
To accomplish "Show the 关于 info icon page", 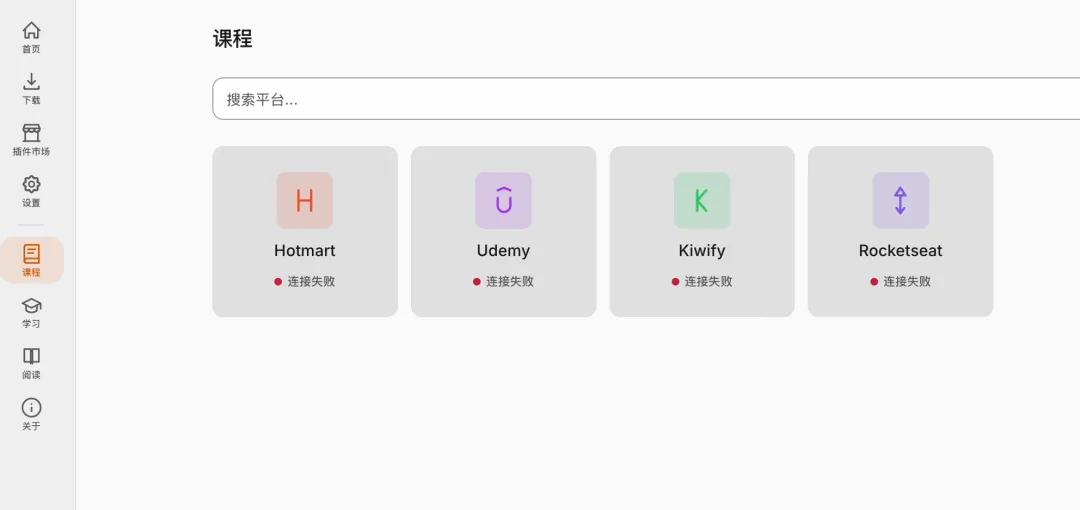I will coord(31,407).
